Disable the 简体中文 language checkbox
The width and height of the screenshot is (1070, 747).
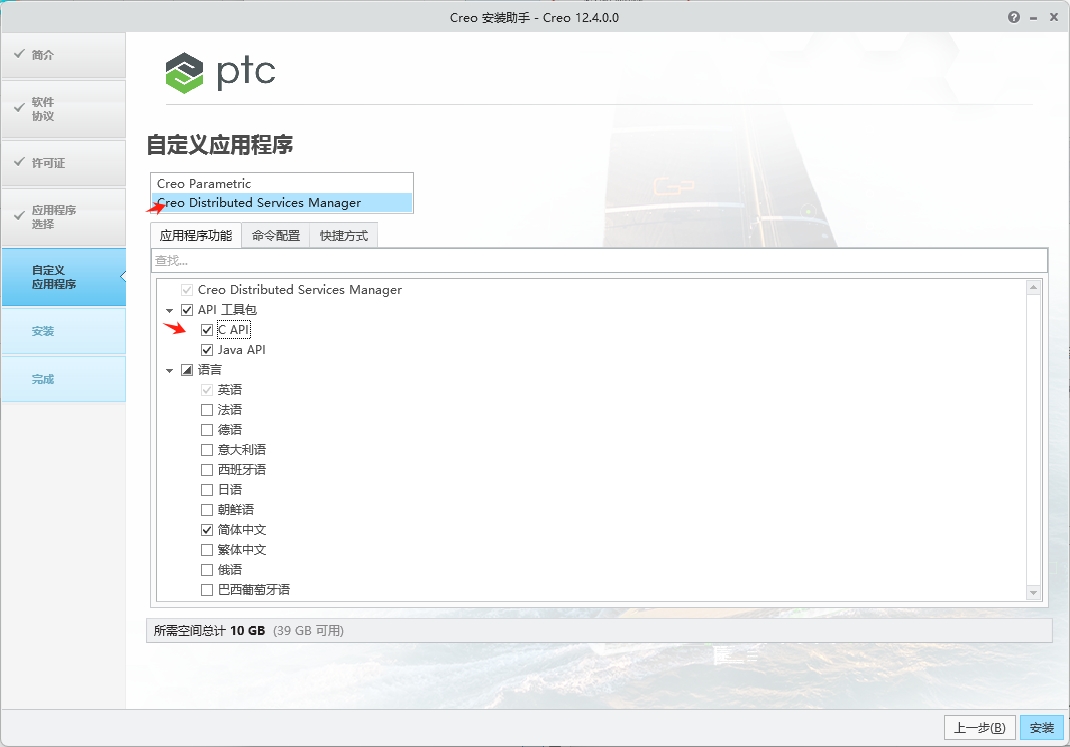coord(207,530)
